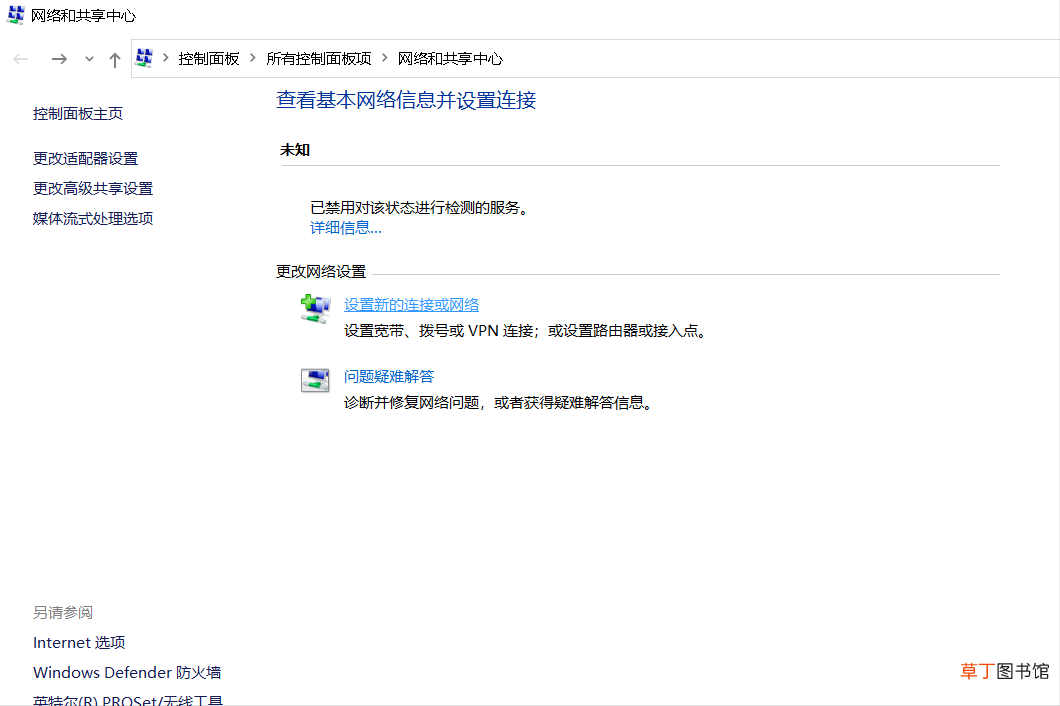
Task: Open the recent locations dropdown arrow
Action: (x=89, y=60)
